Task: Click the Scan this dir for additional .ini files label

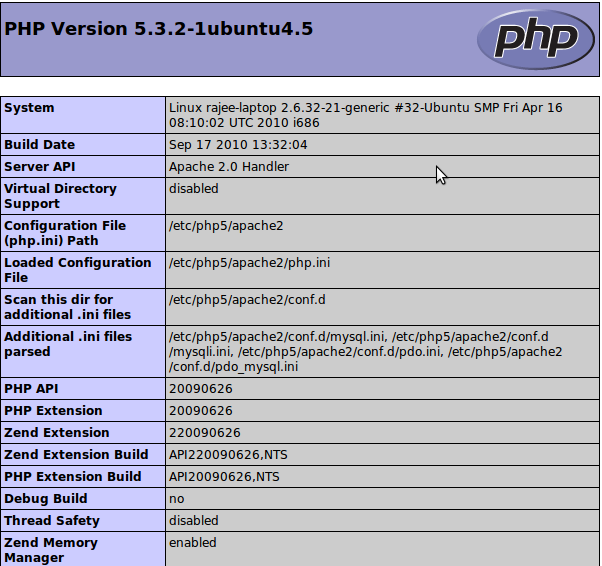Action: coord(68,307)
